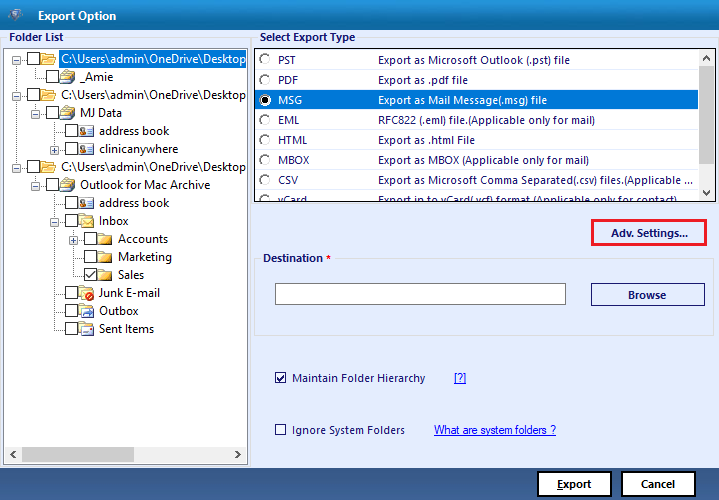
Task: Select the Outbox tree item label
Action: click(x=119, y=311)
